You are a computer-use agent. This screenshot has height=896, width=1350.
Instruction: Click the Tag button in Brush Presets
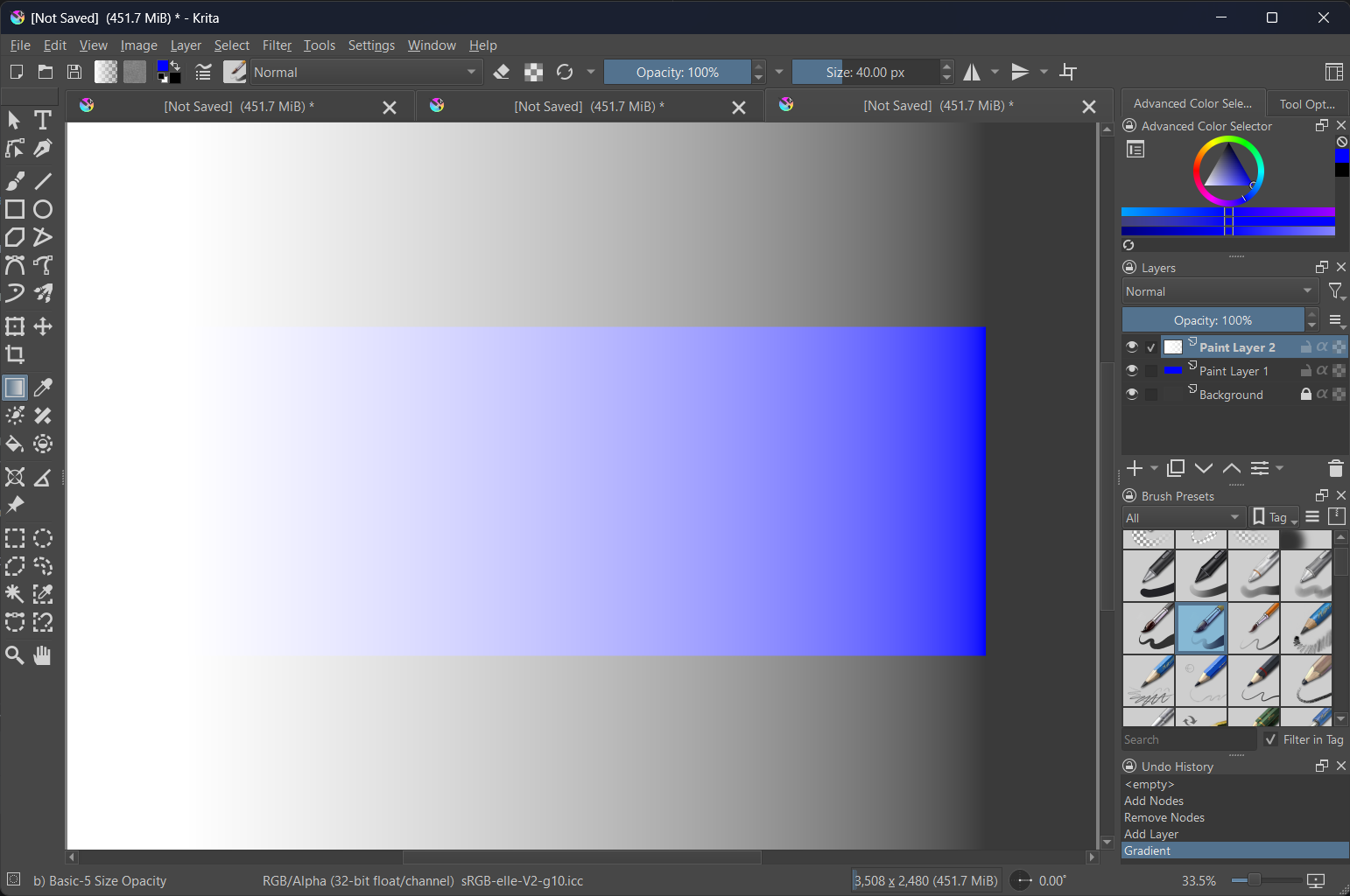1275,518
